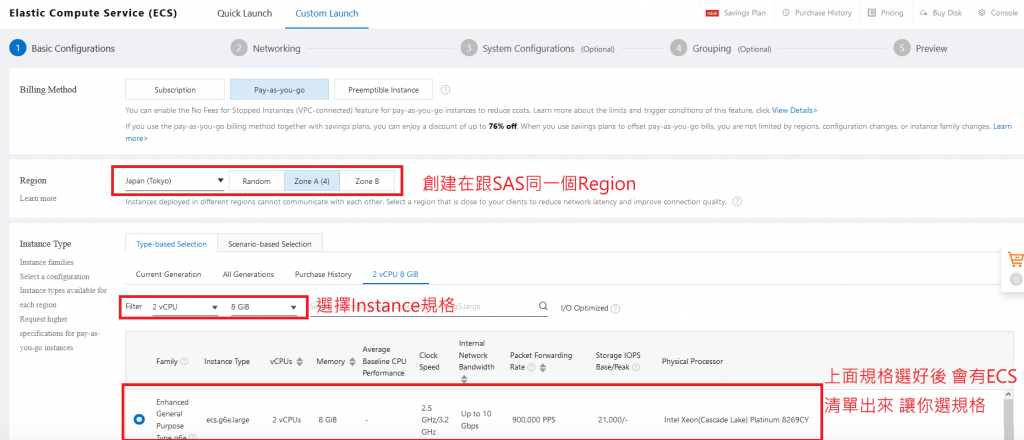
Task: Open Type-based Selection tab
Action: click(171, 244)
